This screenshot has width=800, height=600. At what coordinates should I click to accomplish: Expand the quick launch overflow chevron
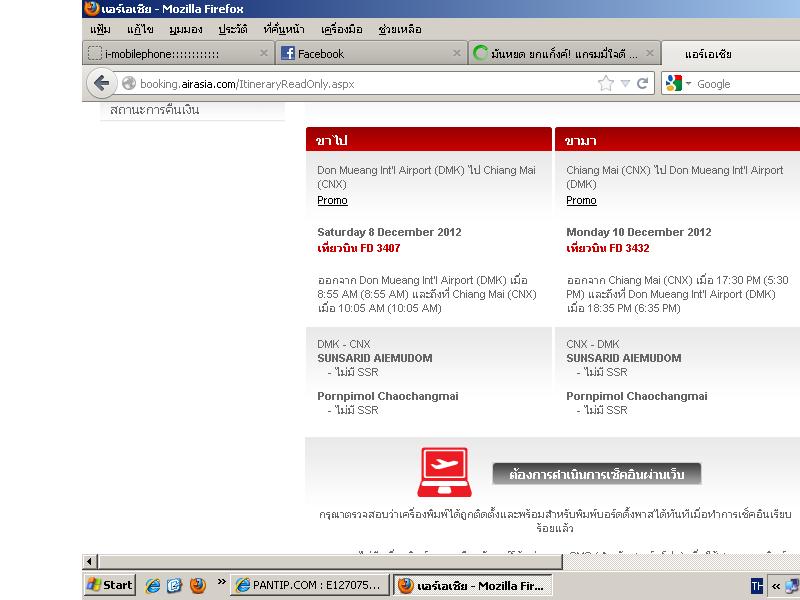tap(221, 581)
